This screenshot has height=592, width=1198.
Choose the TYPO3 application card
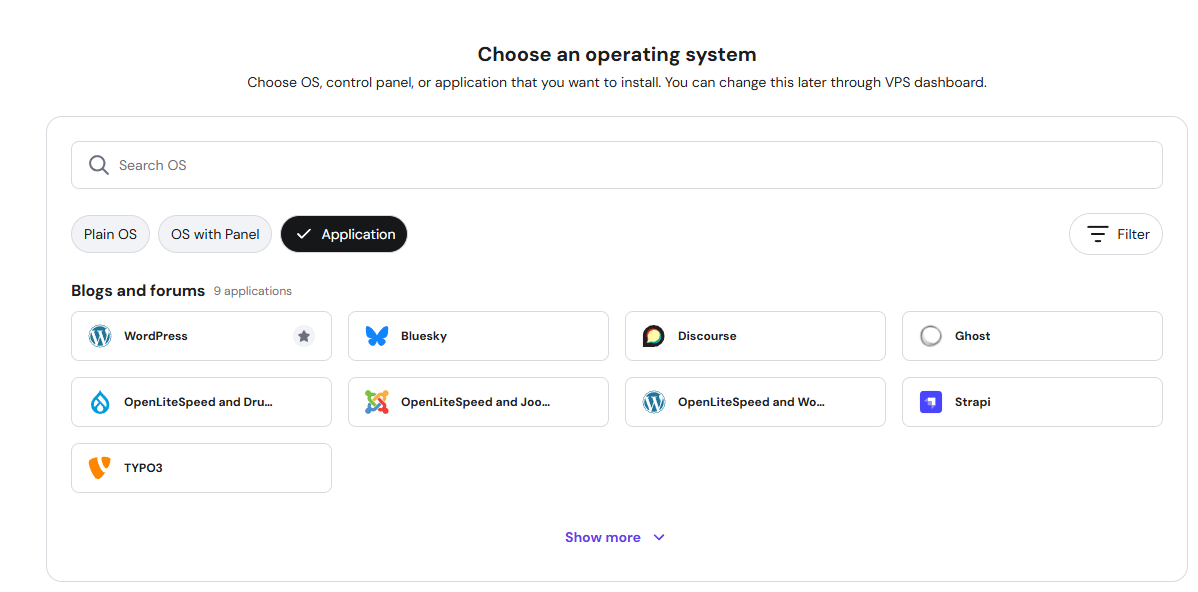click(201, 467)
